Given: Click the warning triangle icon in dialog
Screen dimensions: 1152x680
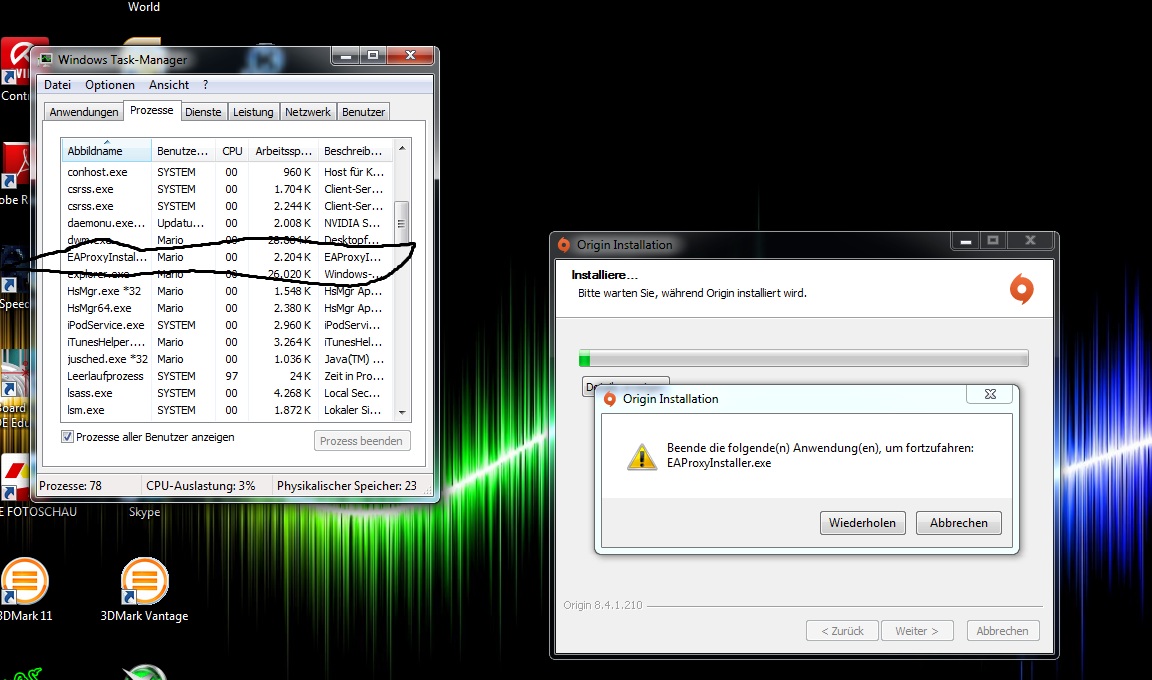Looking at the screenshot, I should pos(641,456).
